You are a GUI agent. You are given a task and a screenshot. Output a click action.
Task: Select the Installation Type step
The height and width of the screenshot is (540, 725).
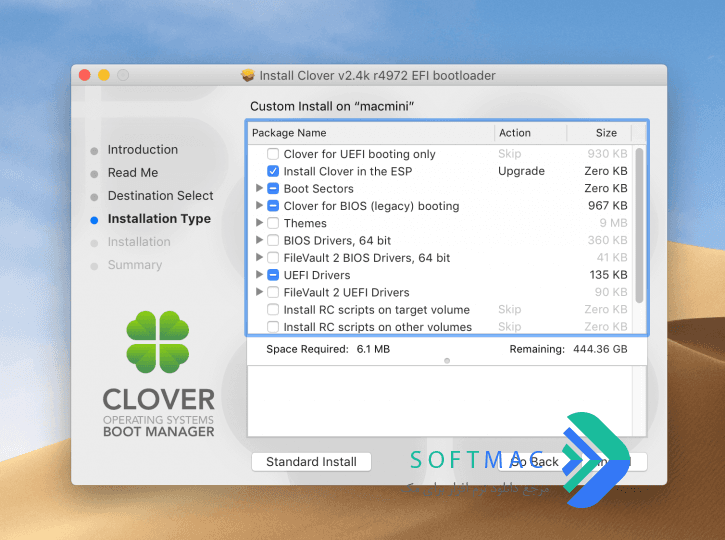point(159,219)
